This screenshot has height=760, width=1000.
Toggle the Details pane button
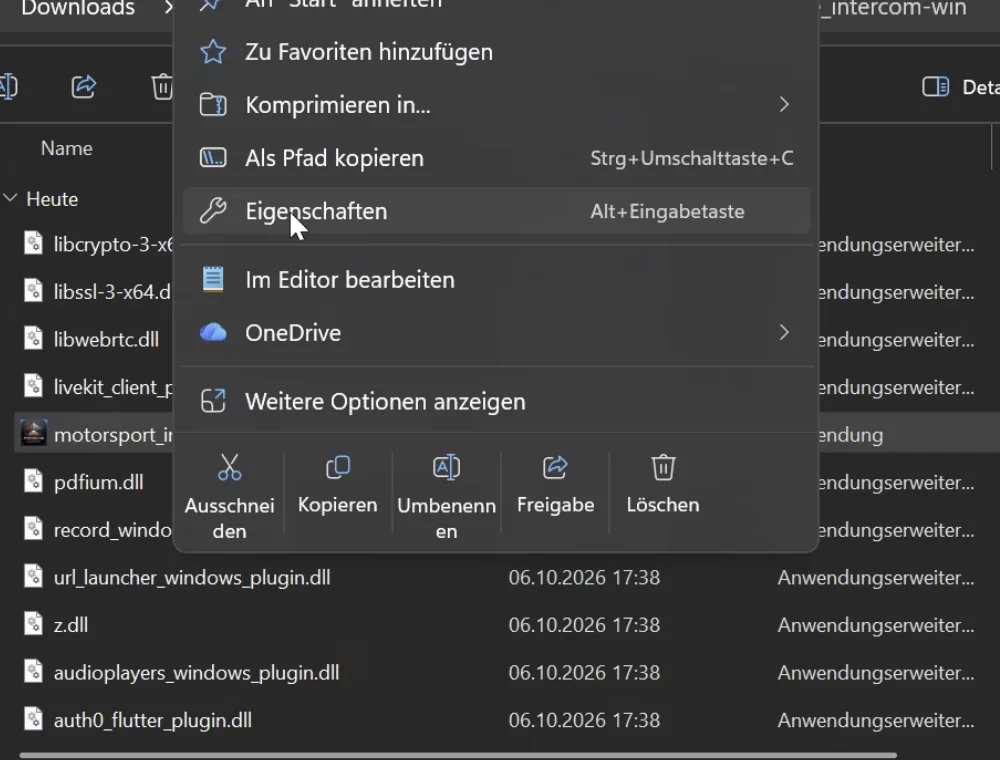coord(960,87)
